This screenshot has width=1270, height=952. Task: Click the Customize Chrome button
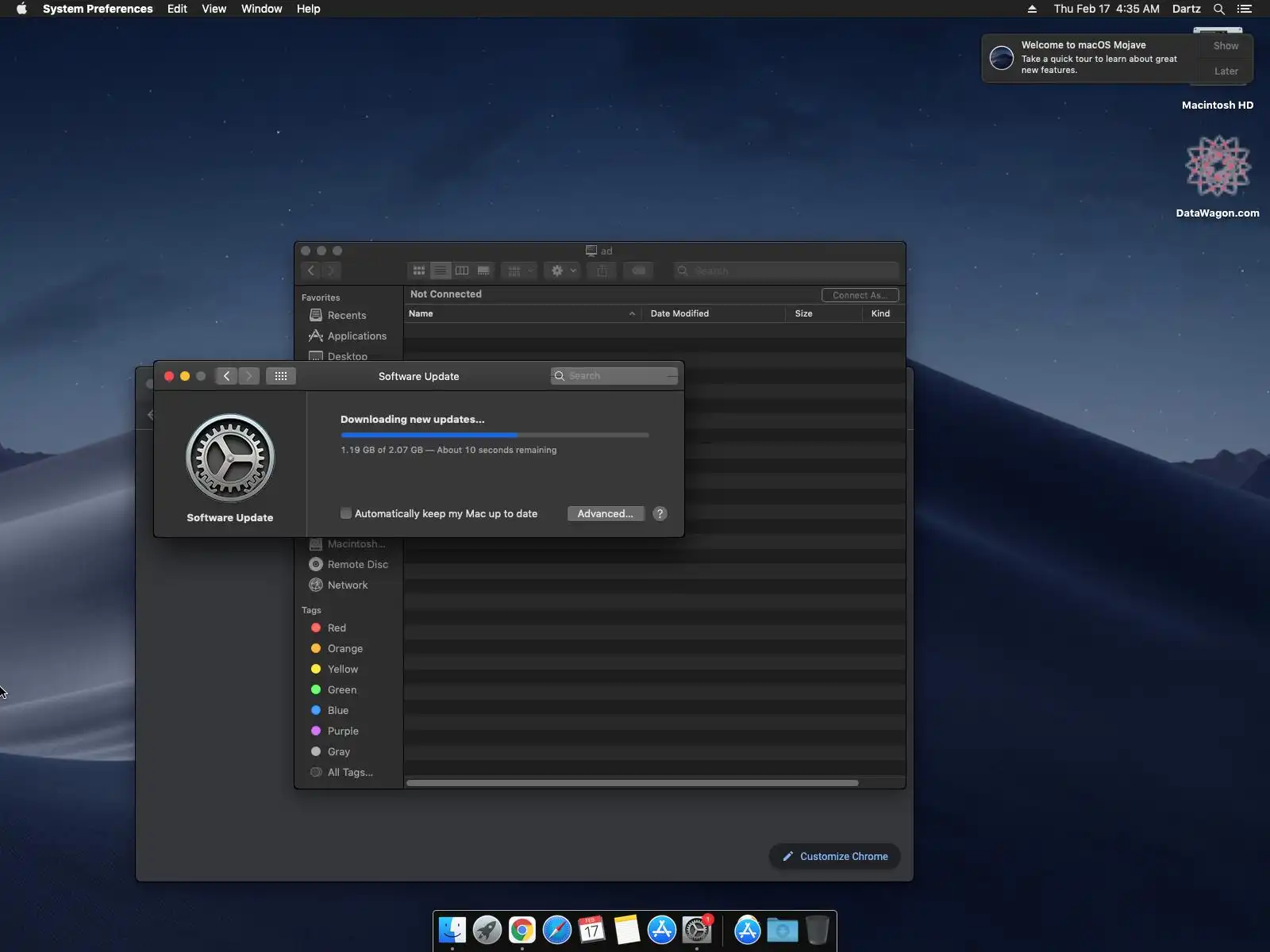coord(835,857)
